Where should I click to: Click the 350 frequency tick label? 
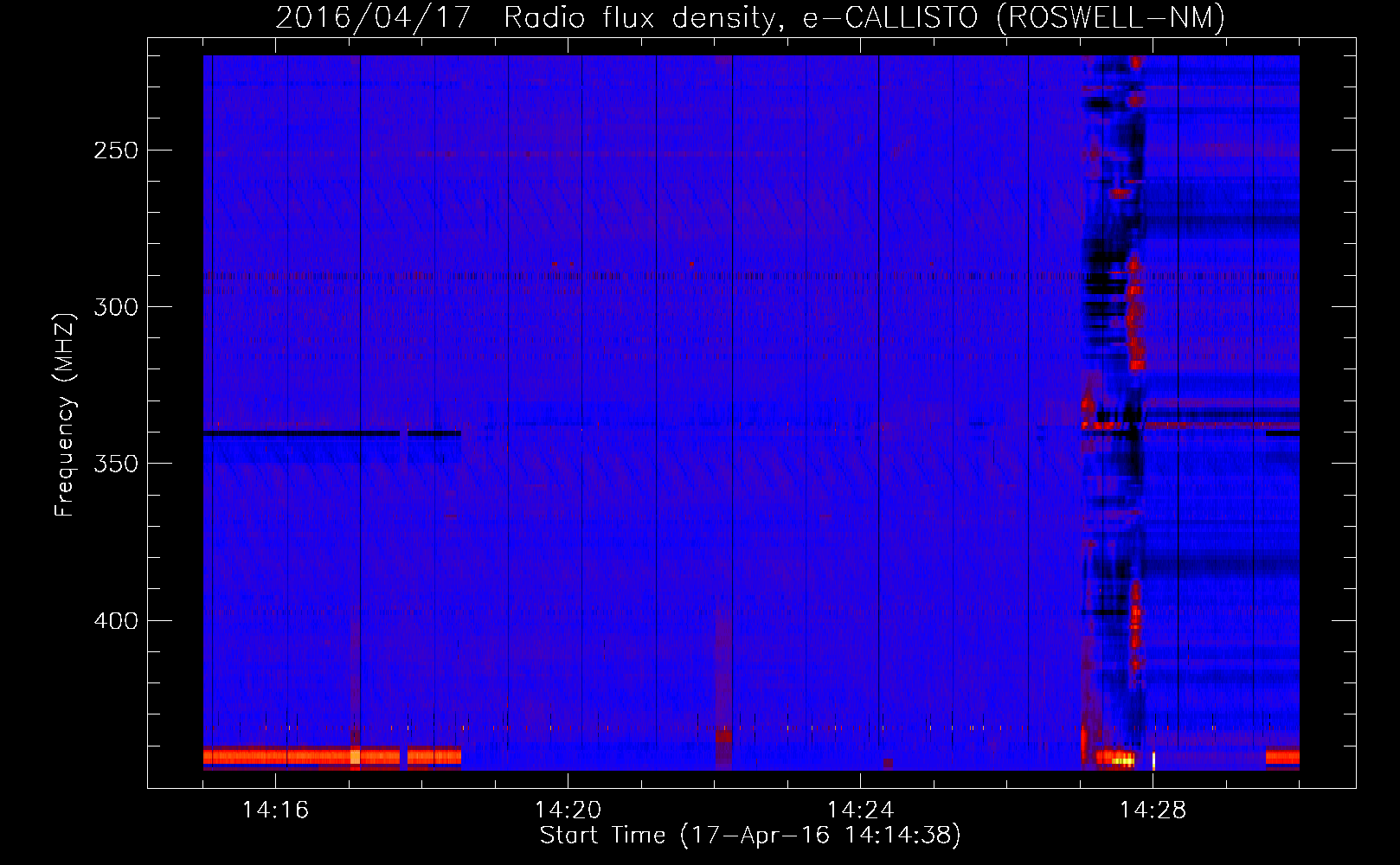click(x=116, y=464)
